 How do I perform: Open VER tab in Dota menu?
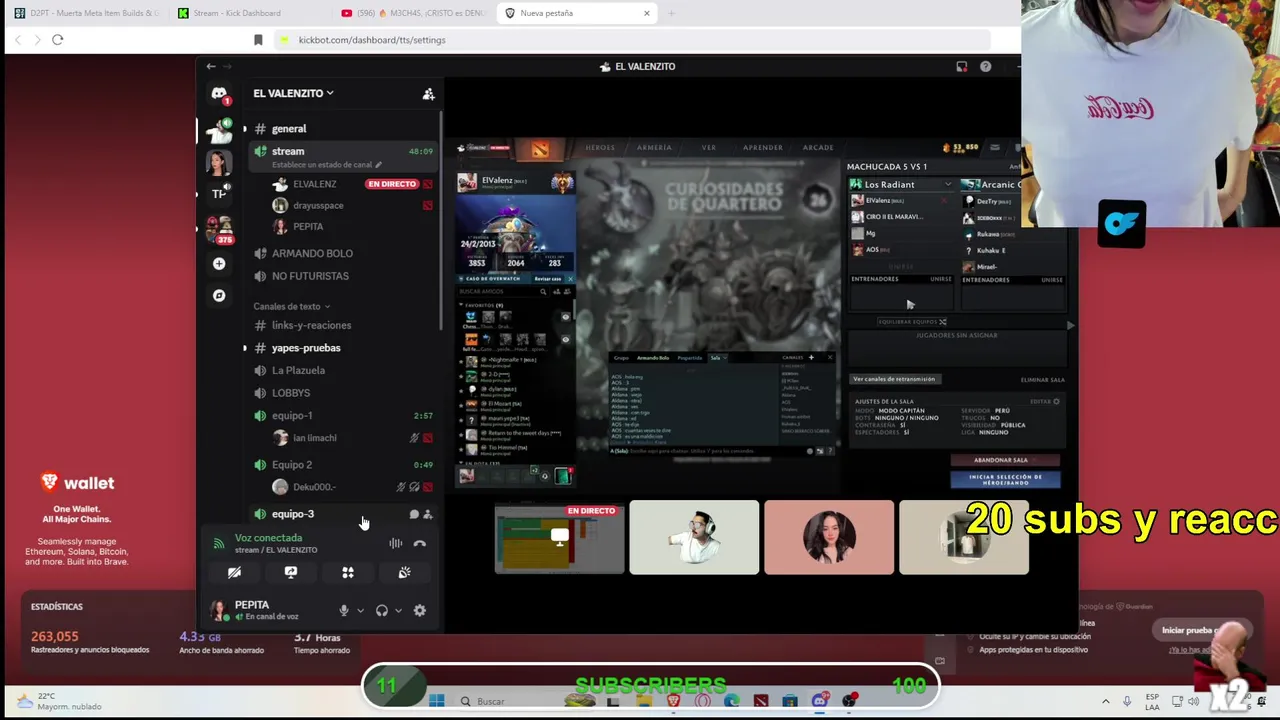708,148
